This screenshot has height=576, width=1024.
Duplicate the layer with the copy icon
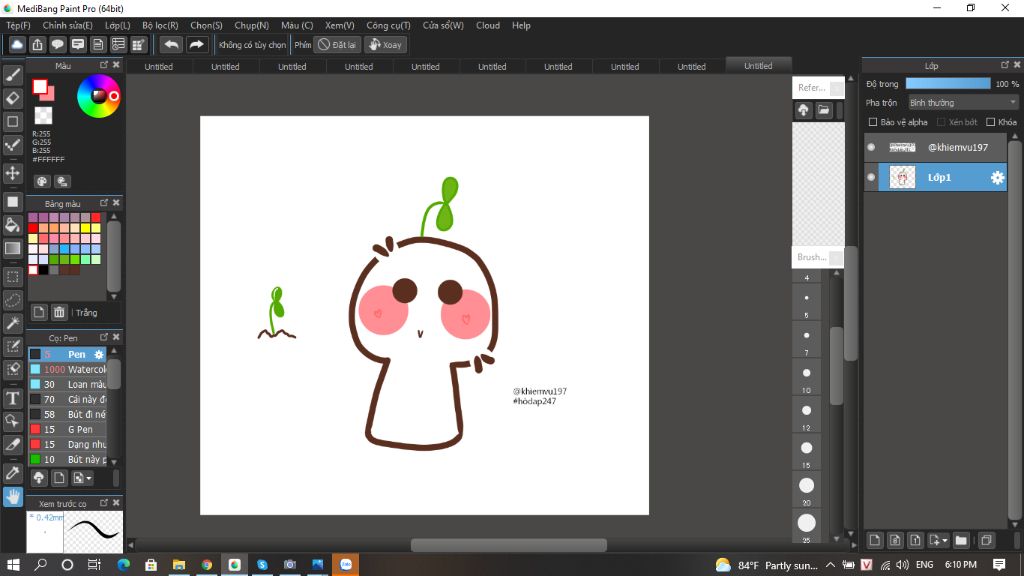point(986,540)
